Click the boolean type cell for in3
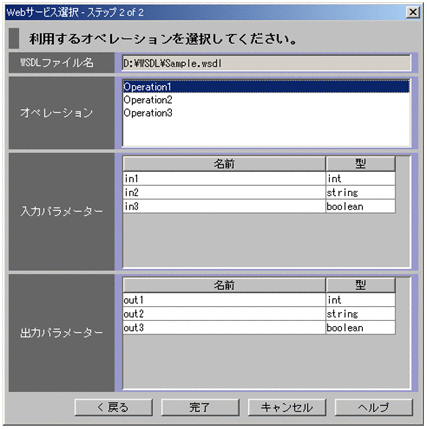The image size is (427, 429). (360, 207)
